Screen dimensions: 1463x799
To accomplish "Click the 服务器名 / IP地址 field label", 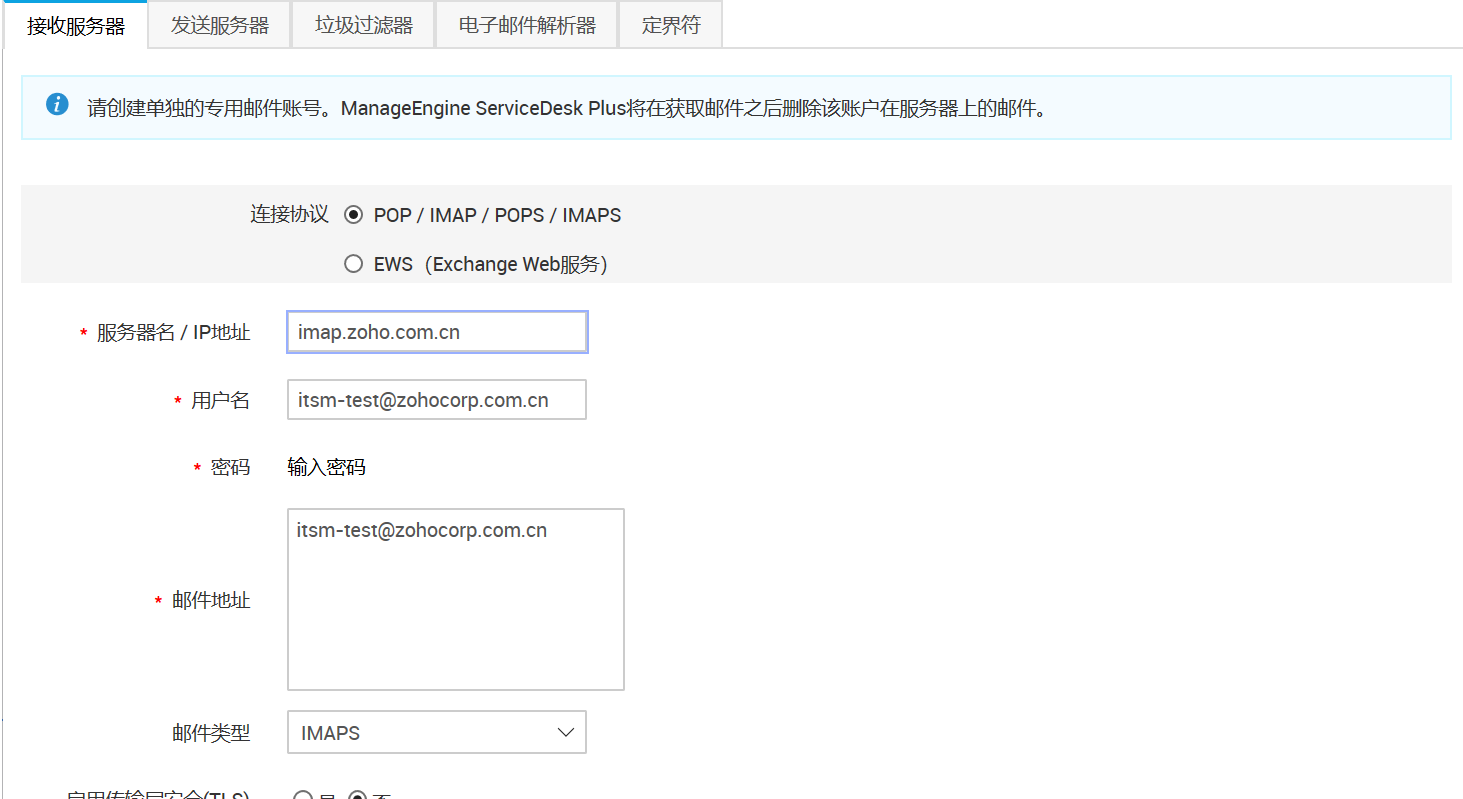I will point(173,333).
